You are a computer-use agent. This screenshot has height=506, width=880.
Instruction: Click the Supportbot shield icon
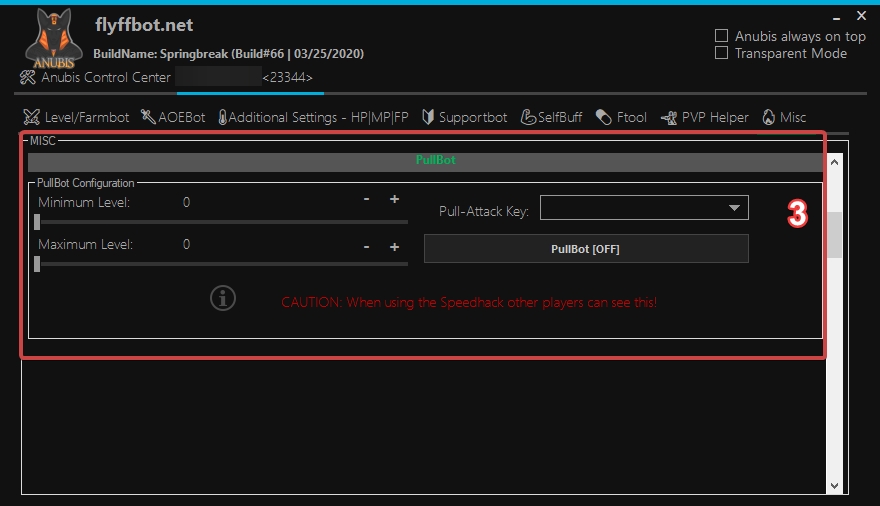428,118
